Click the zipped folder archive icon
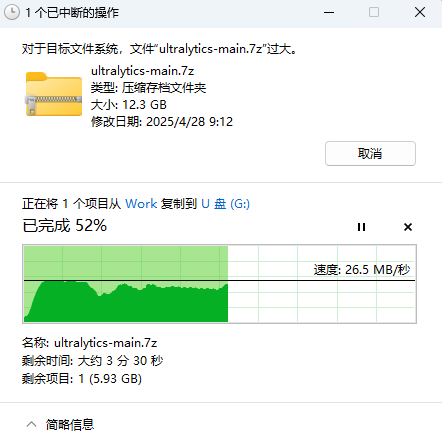This screenshot has width=442, height=443. [x=54, y=94]
